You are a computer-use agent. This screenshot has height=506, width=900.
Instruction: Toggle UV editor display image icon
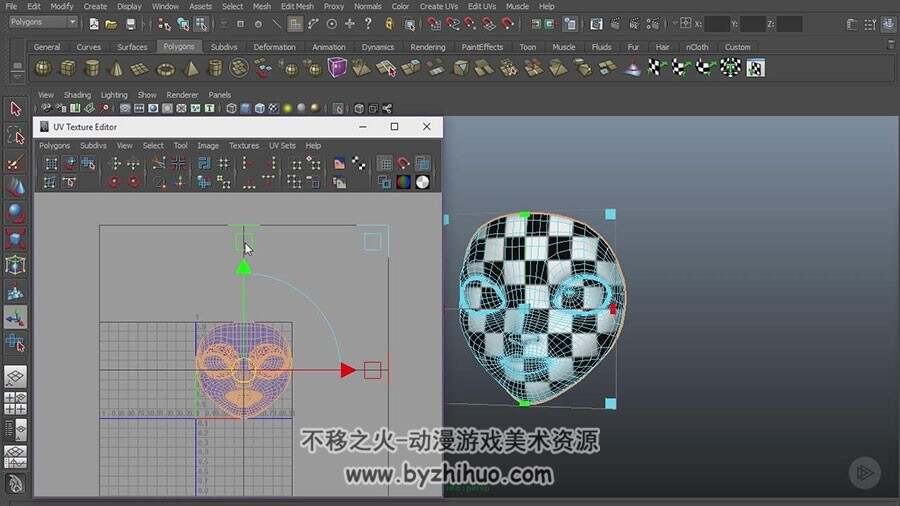coord(339,164)
